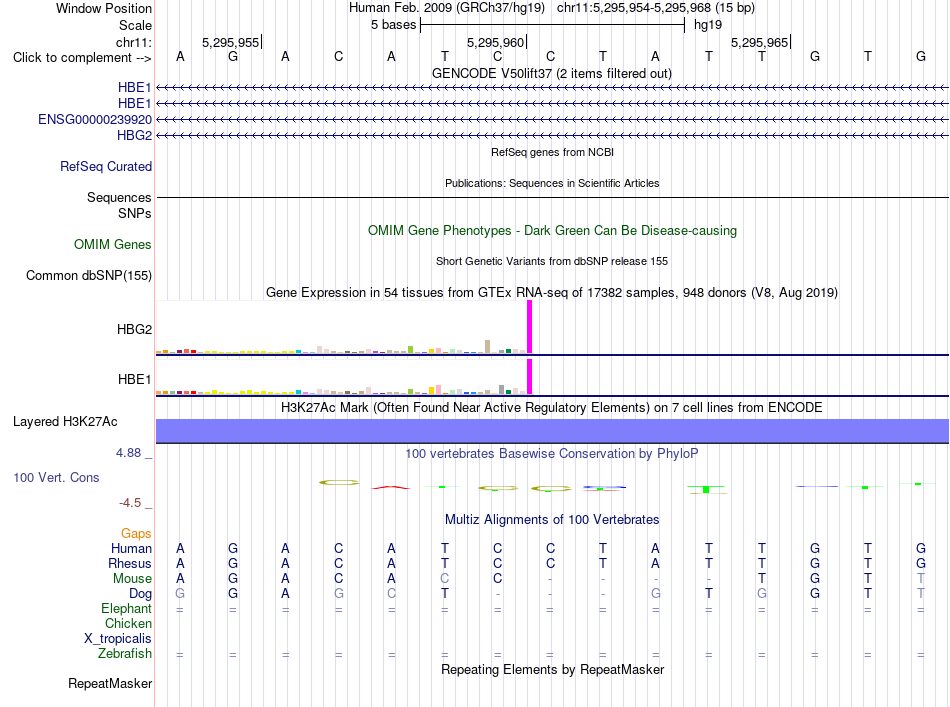The height and width of the screenshot is (707, 950).
Task: Click the 5,295,965 position marker
Action: point(760,42)
